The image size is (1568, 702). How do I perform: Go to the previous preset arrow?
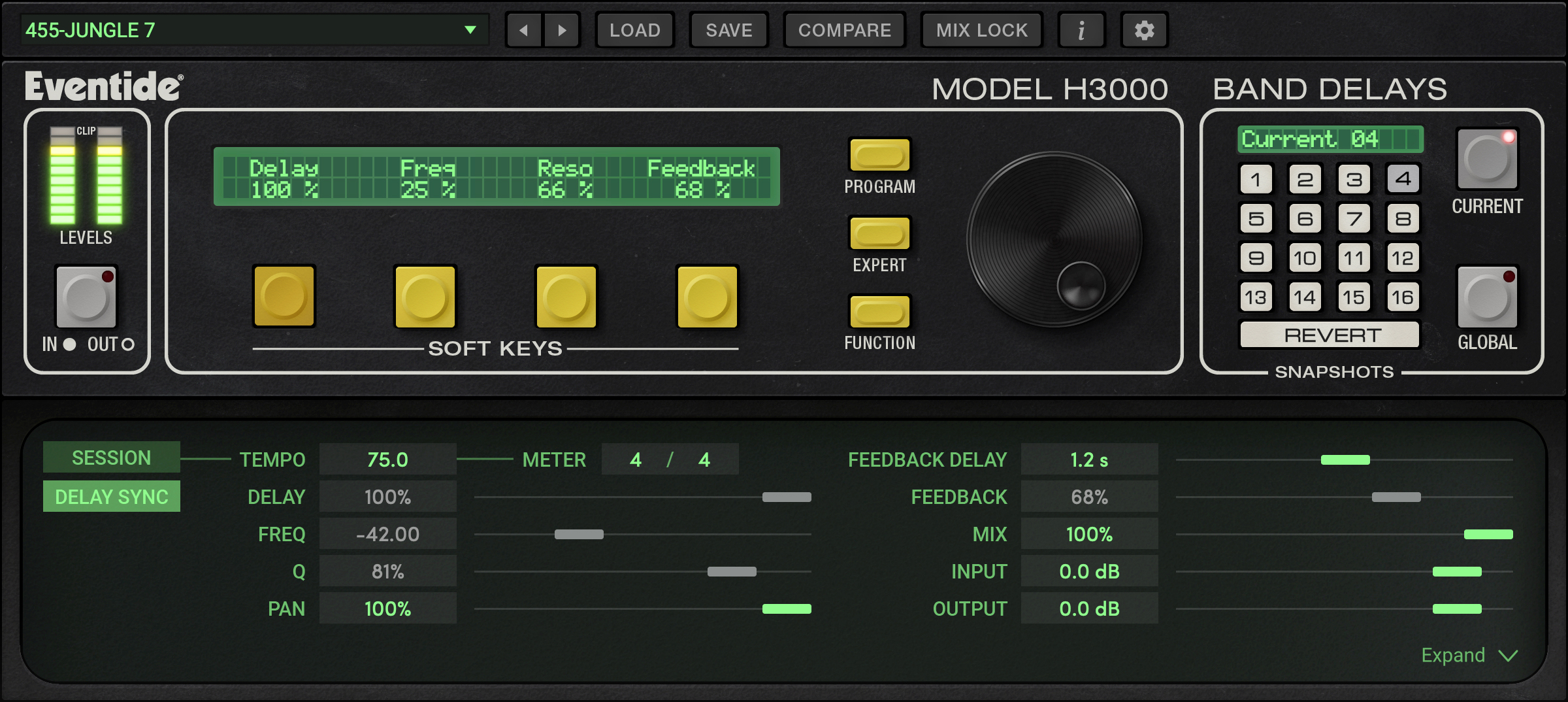click(x=524, y=30)
